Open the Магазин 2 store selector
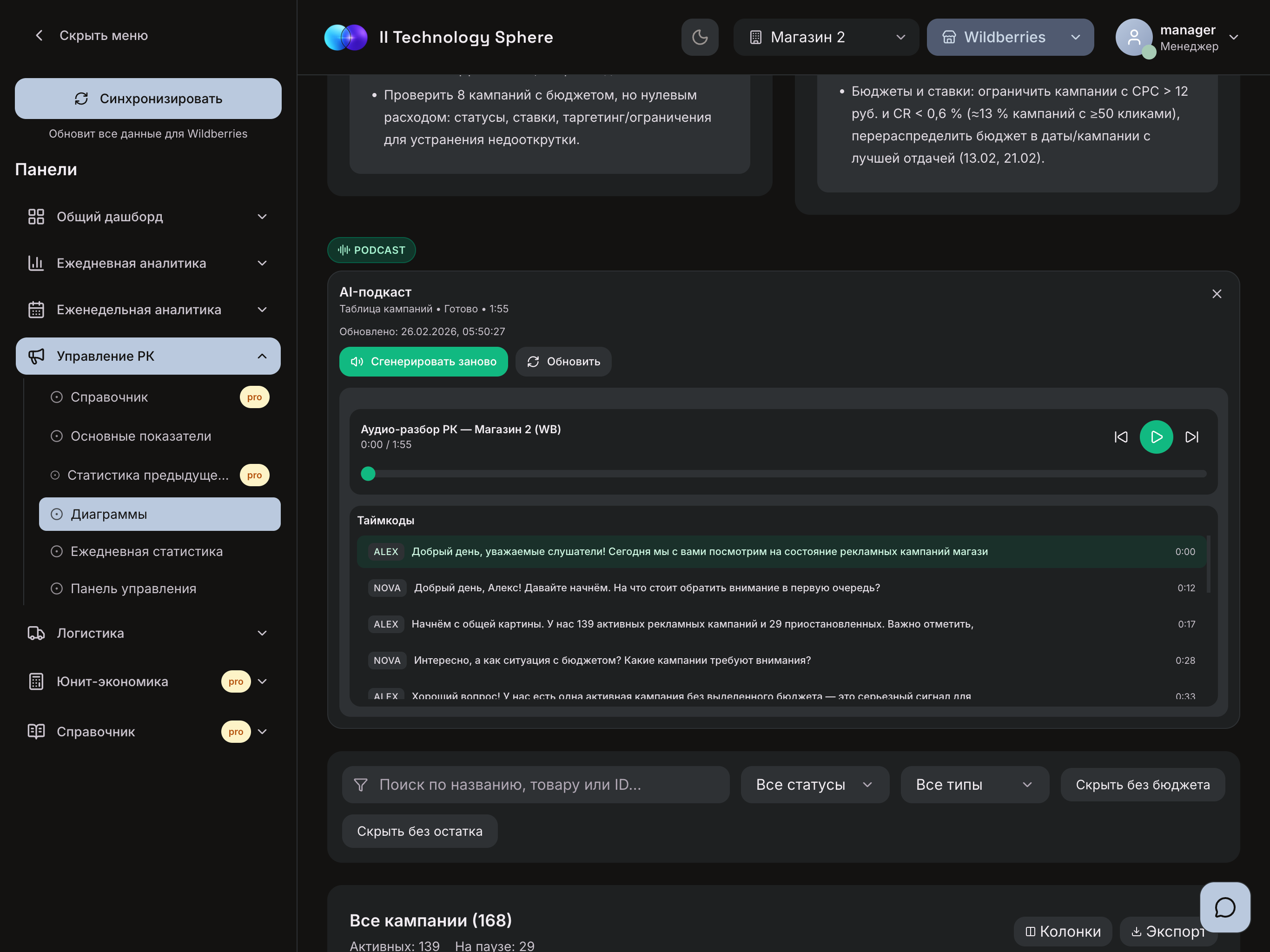Screen dimensions: 1270x952 pos(826,37)
